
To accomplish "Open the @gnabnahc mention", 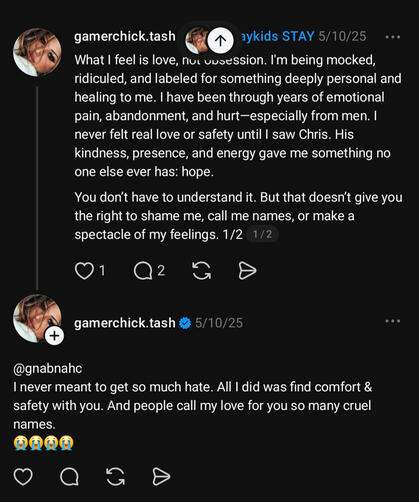I will 48,368.
